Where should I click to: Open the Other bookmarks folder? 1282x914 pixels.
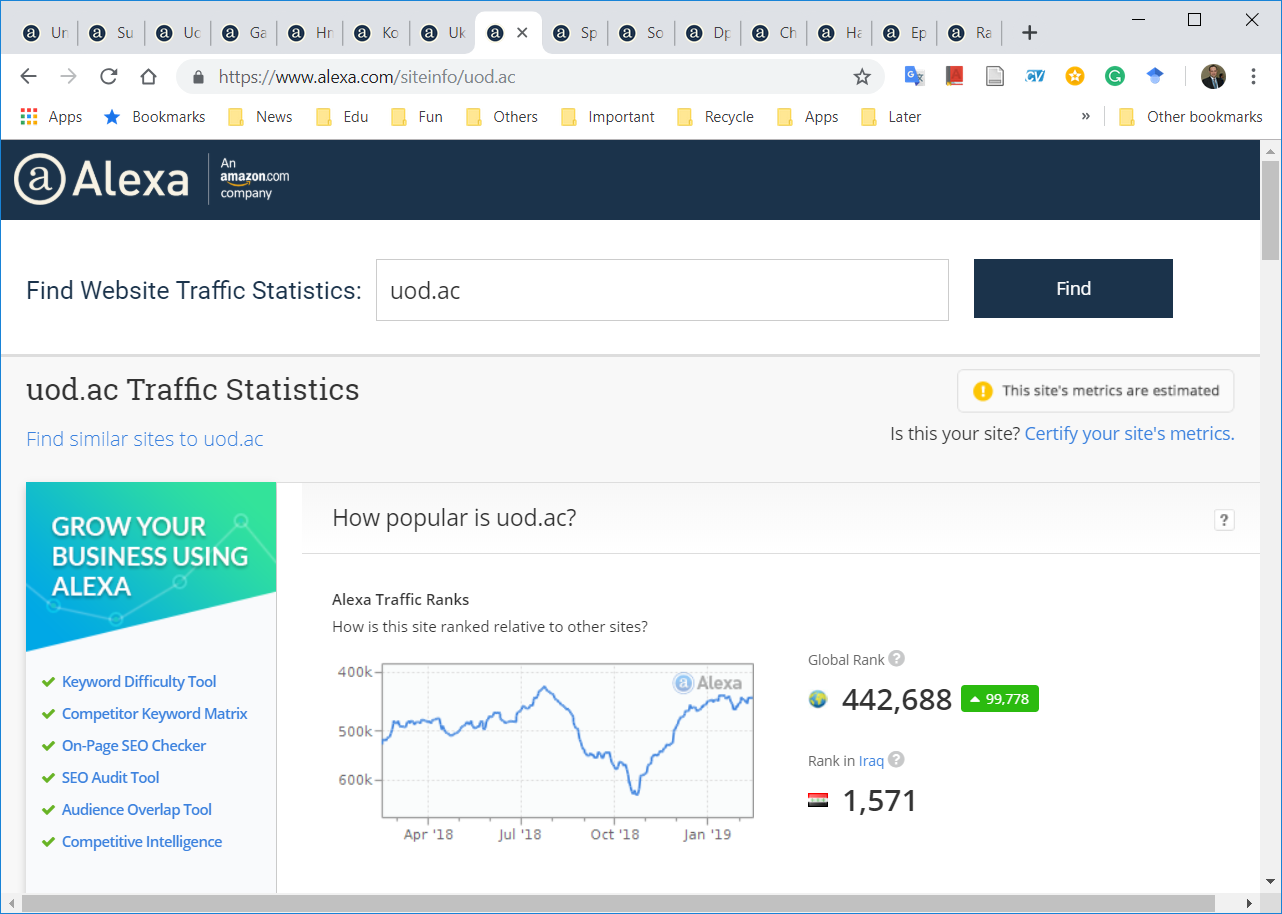(x=1191, y=117)
